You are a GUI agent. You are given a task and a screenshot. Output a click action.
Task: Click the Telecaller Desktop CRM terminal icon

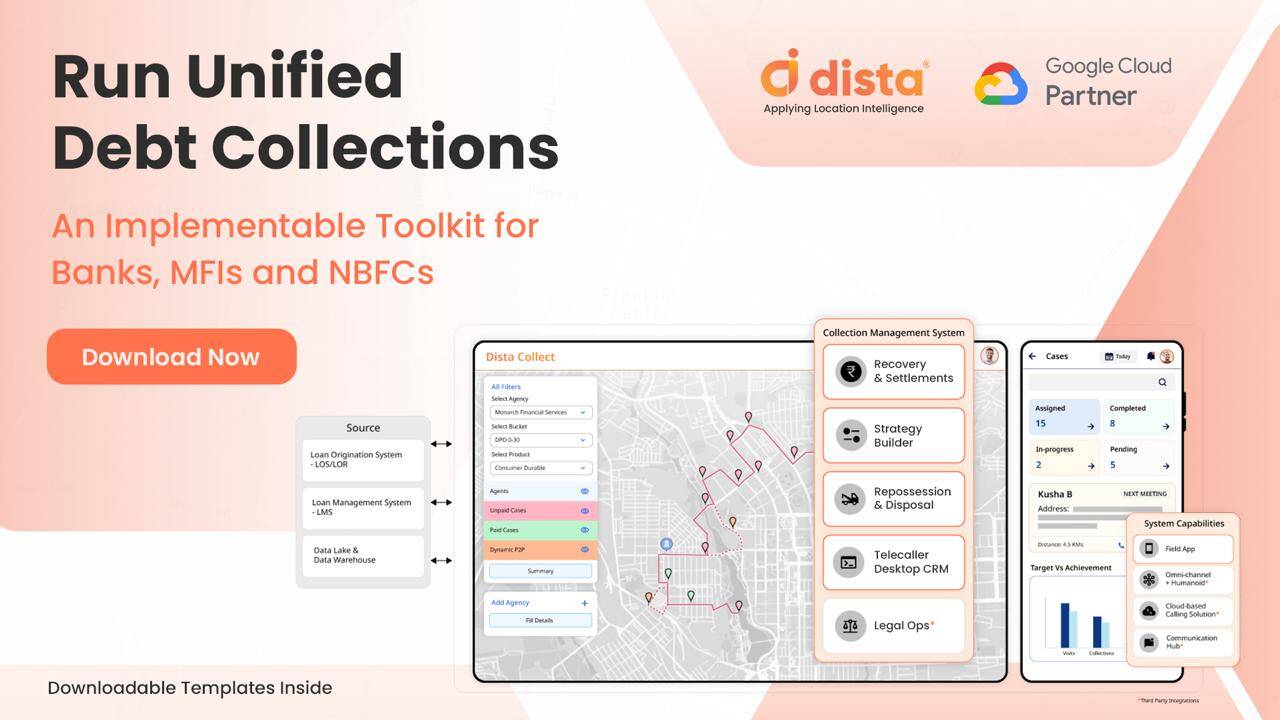tap(851, 562)
